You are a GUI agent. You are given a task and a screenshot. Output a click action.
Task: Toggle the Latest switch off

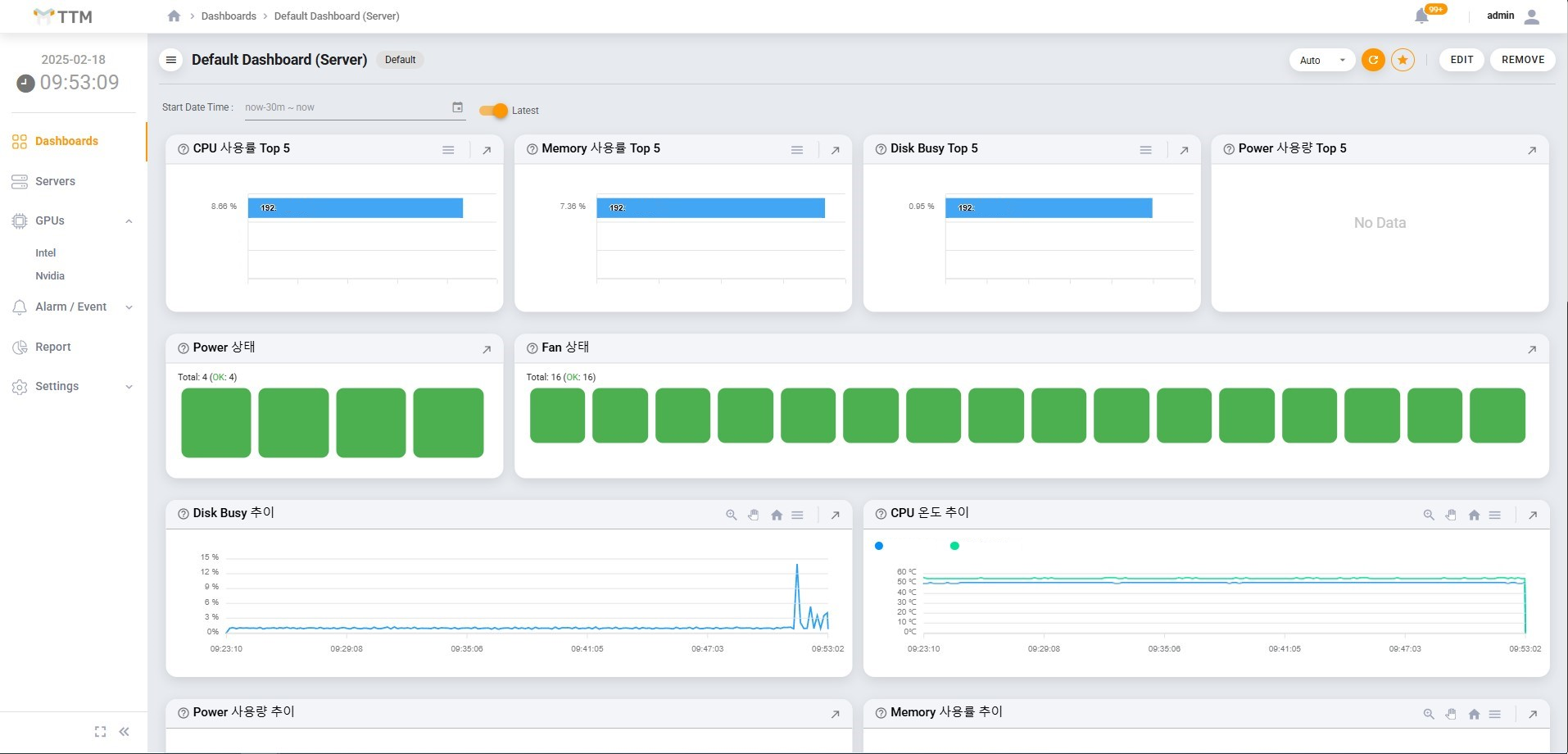[494, 111]
